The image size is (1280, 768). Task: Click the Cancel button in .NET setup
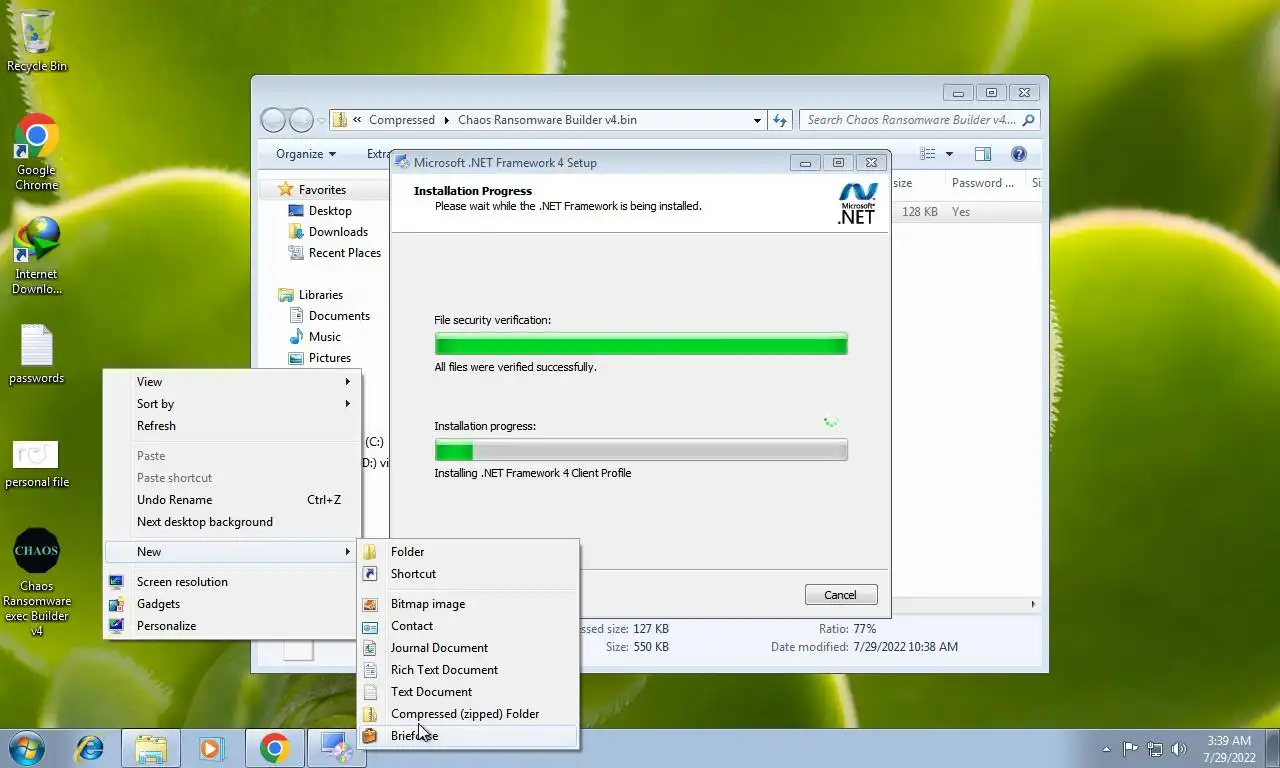pyautogui.click(x=840, y=595)
